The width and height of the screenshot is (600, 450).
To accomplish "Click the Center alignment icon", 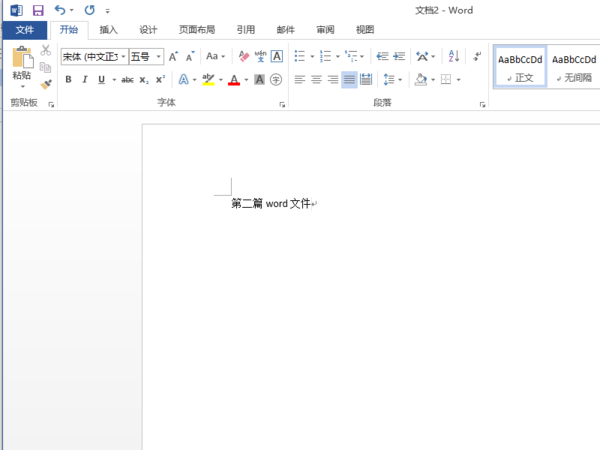I will click(316, 80).
